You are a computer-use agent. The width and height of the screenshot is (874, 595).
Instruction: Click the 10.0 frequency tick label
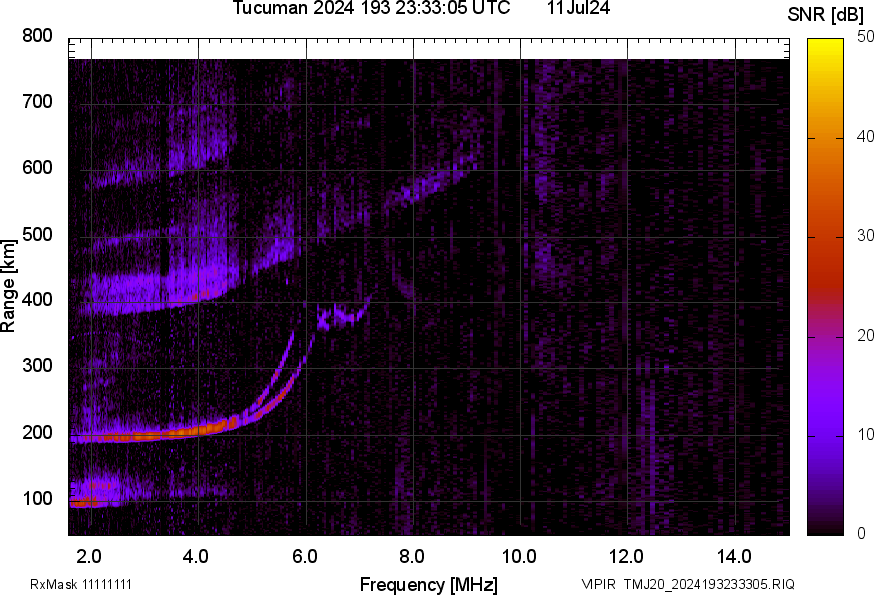coord(519,556)
